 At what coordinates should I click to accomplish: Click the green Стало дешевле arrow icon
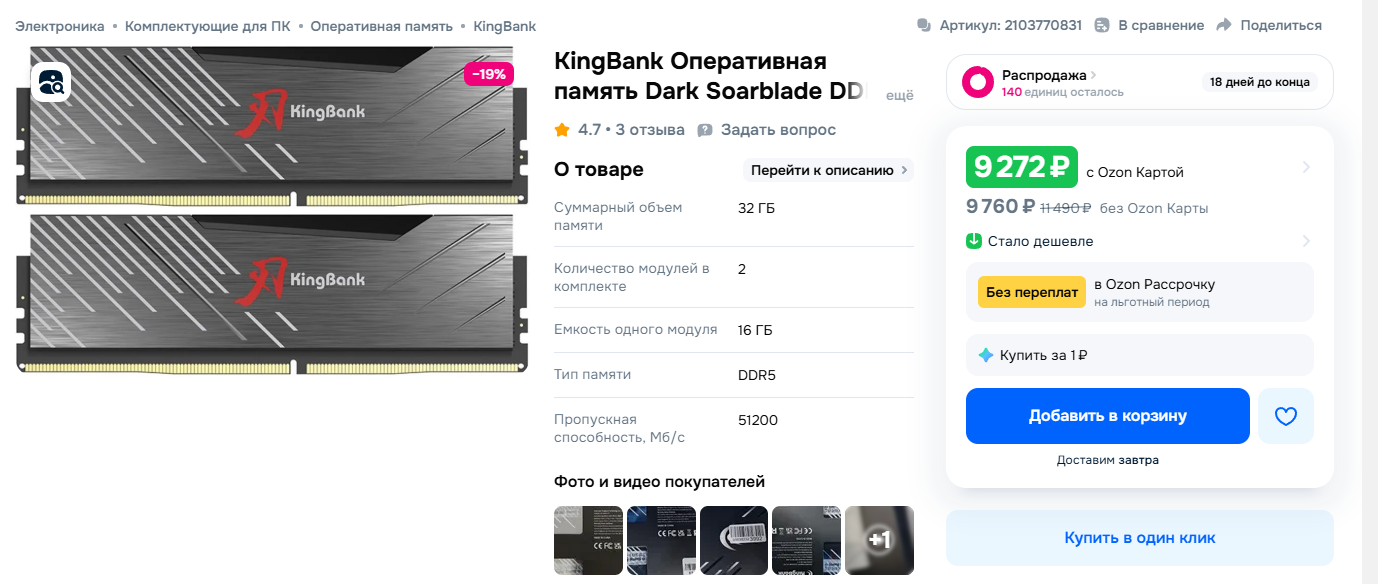(974, 241)
